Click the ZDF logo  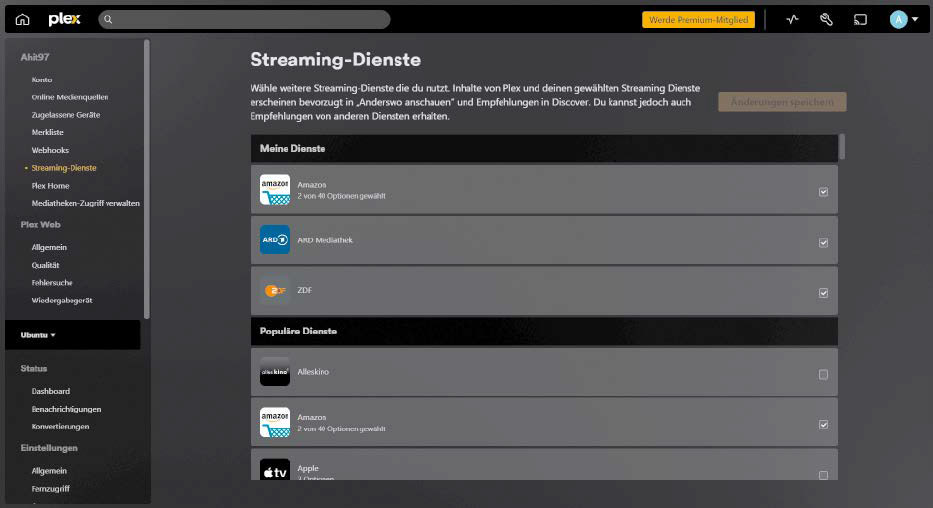(275, 290)
